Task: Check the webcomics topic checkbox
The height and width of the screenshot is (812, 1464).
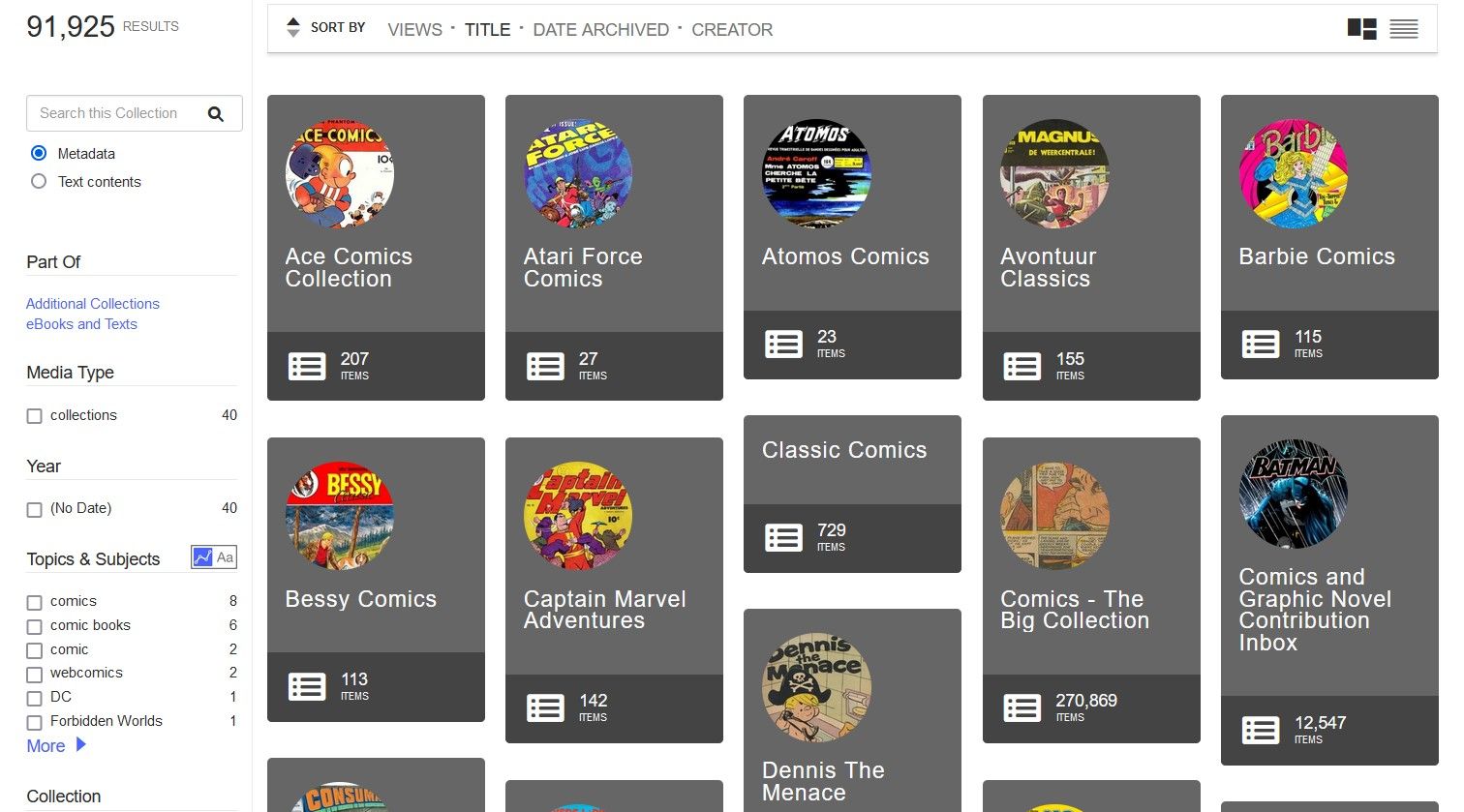Action: 35,674
